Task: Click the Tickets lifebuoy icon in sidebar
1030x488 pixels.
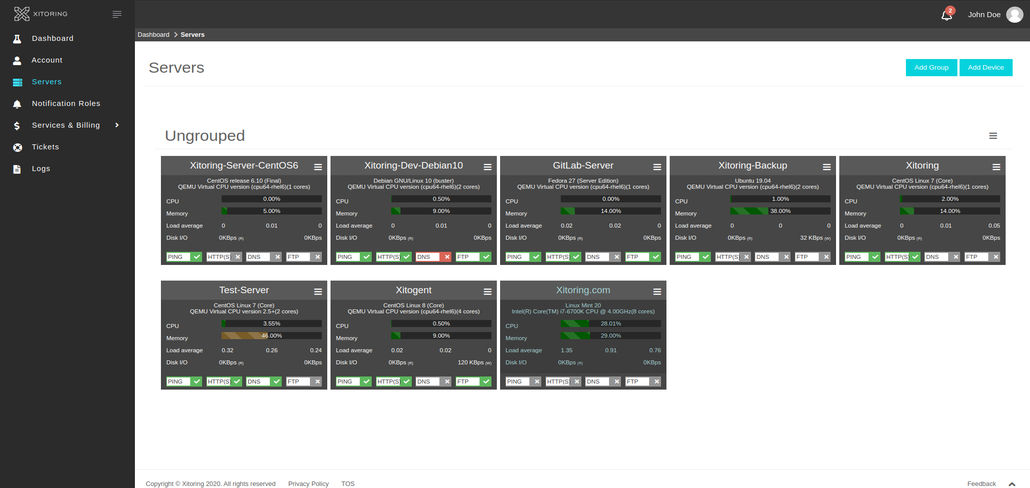Action: coord(18,147)
